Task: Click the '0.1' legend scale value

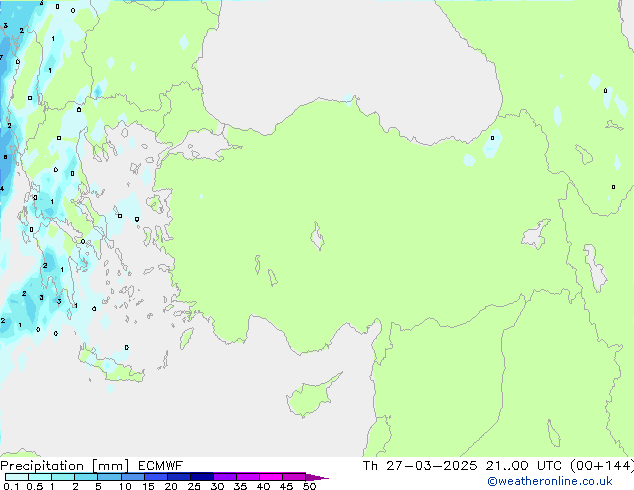Action: (11, 486)
